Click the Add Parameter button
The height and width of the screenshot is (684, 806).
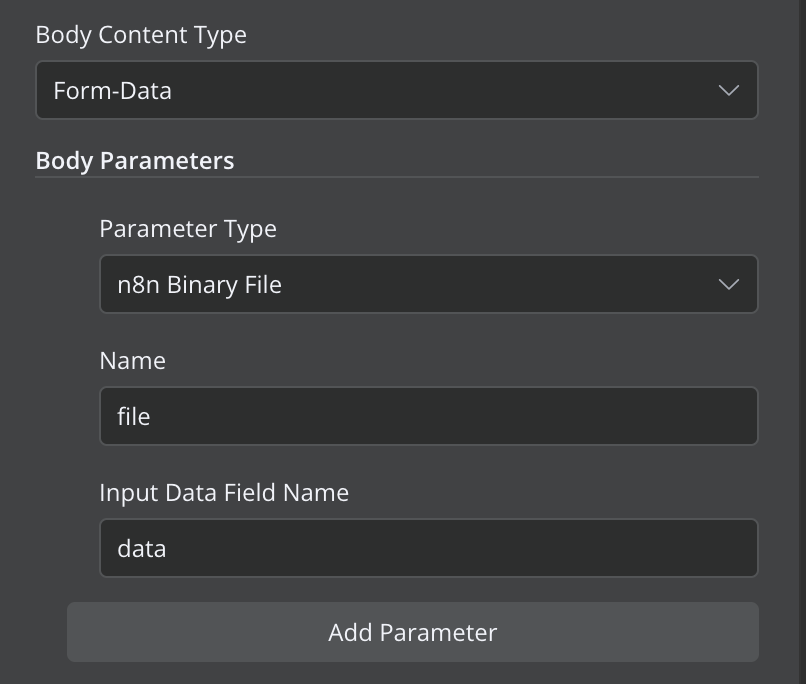413,632
